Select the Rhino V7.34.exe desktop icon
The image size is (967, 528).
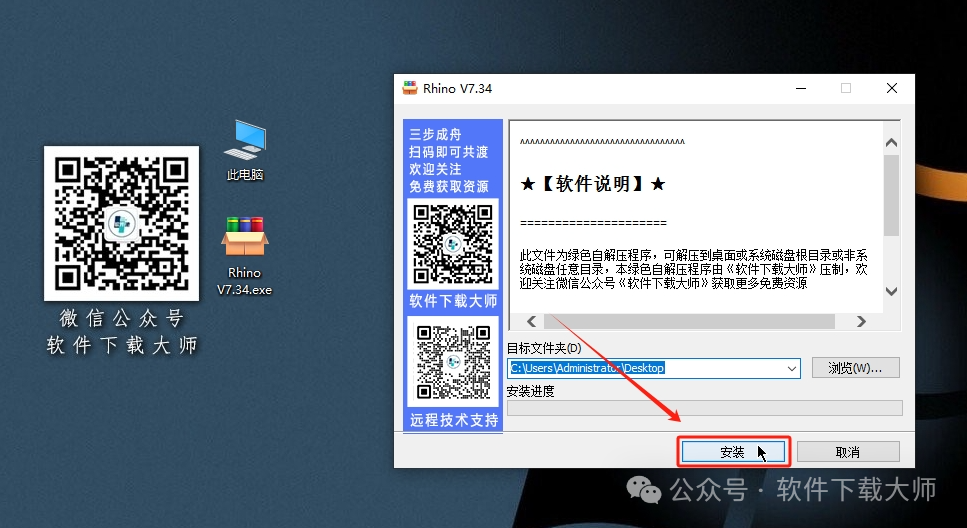click(x=244, y=256)
